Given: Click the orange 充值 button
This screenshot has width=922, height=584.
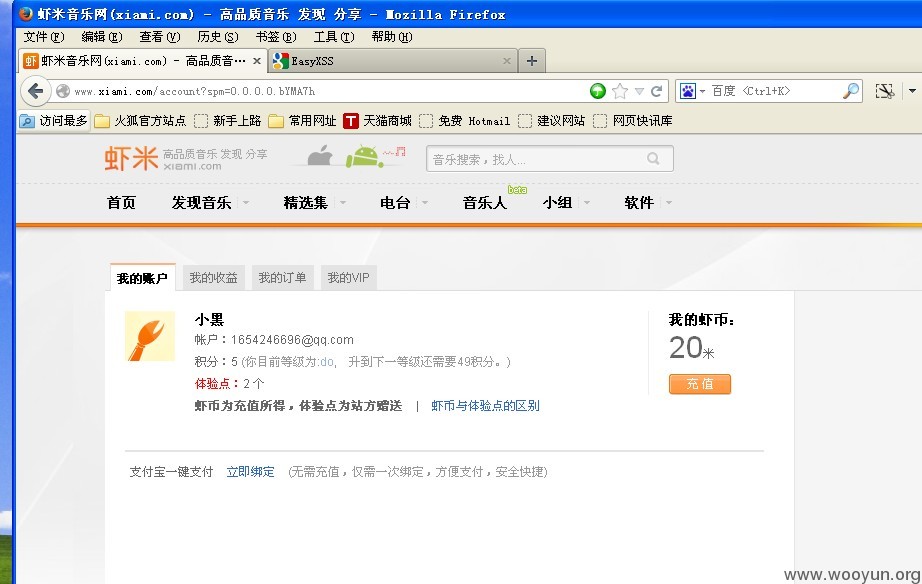Looking at the screenshot, I should click(700, 384).
